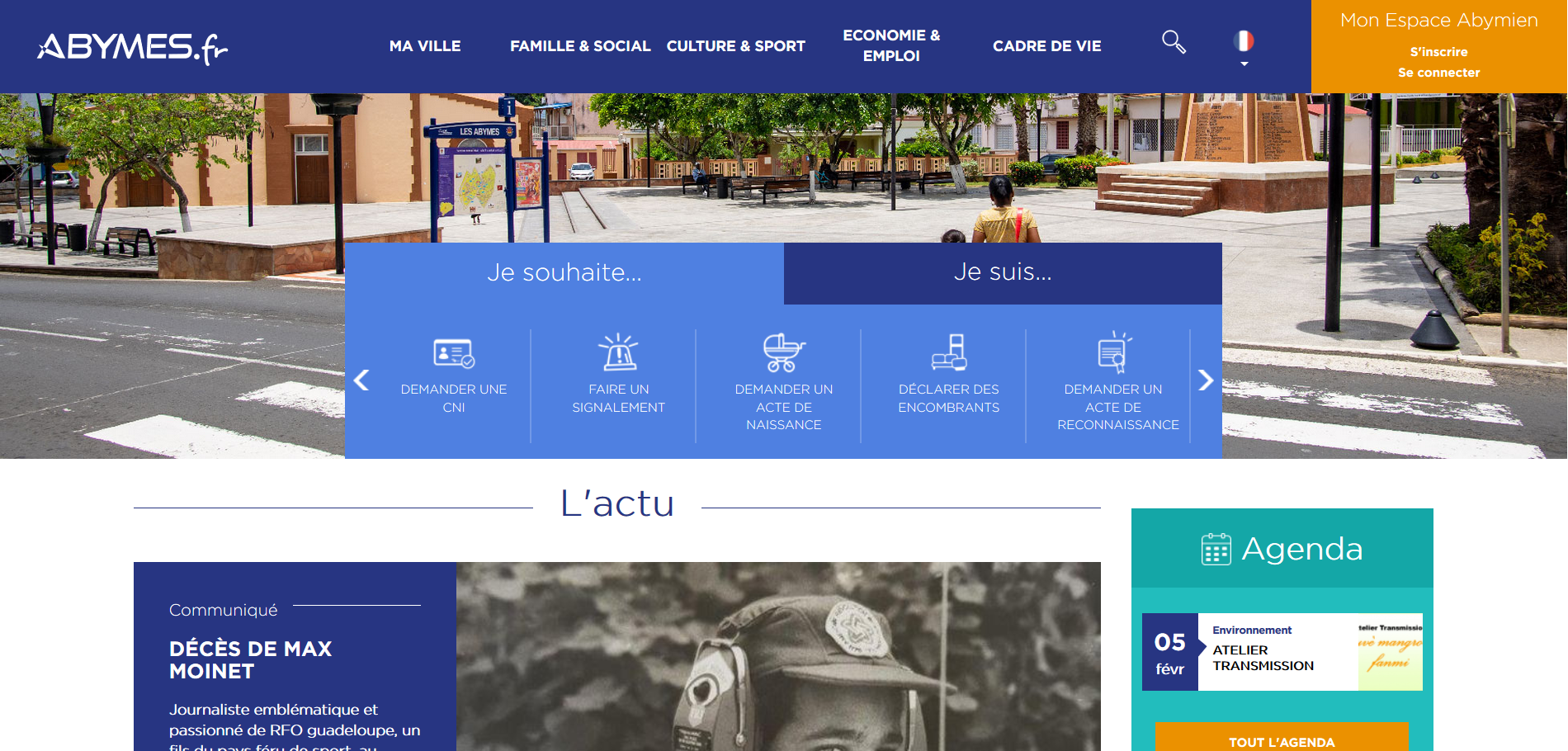Viewport: 1568px width, 751px height.
Task: Click the S'inscrire link
Action: [1438, 52]
